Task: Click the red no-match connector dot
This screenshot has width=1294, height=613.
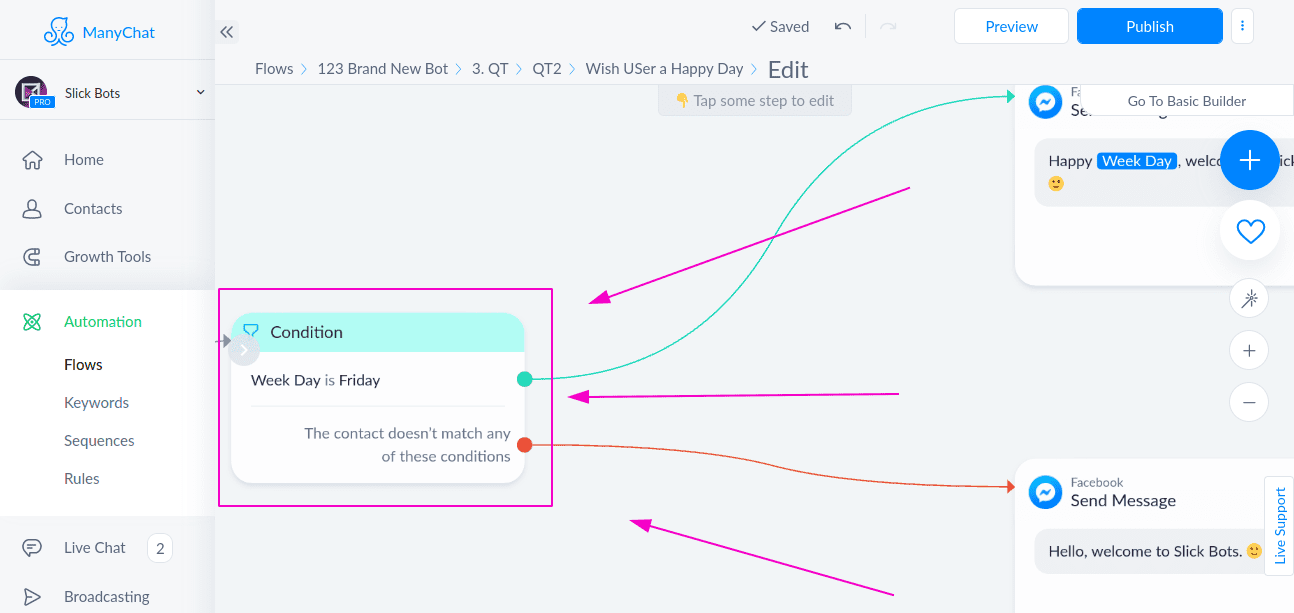Action: [524, 445]
